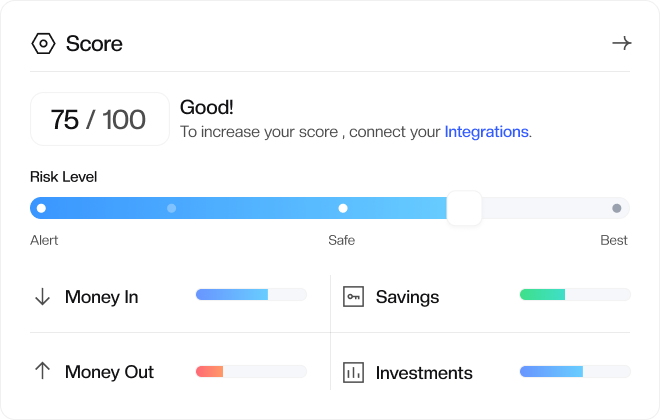This screenshot has width=660, height=420.
Task: Open the Integrations link
Action: click(x=486, y=131)
